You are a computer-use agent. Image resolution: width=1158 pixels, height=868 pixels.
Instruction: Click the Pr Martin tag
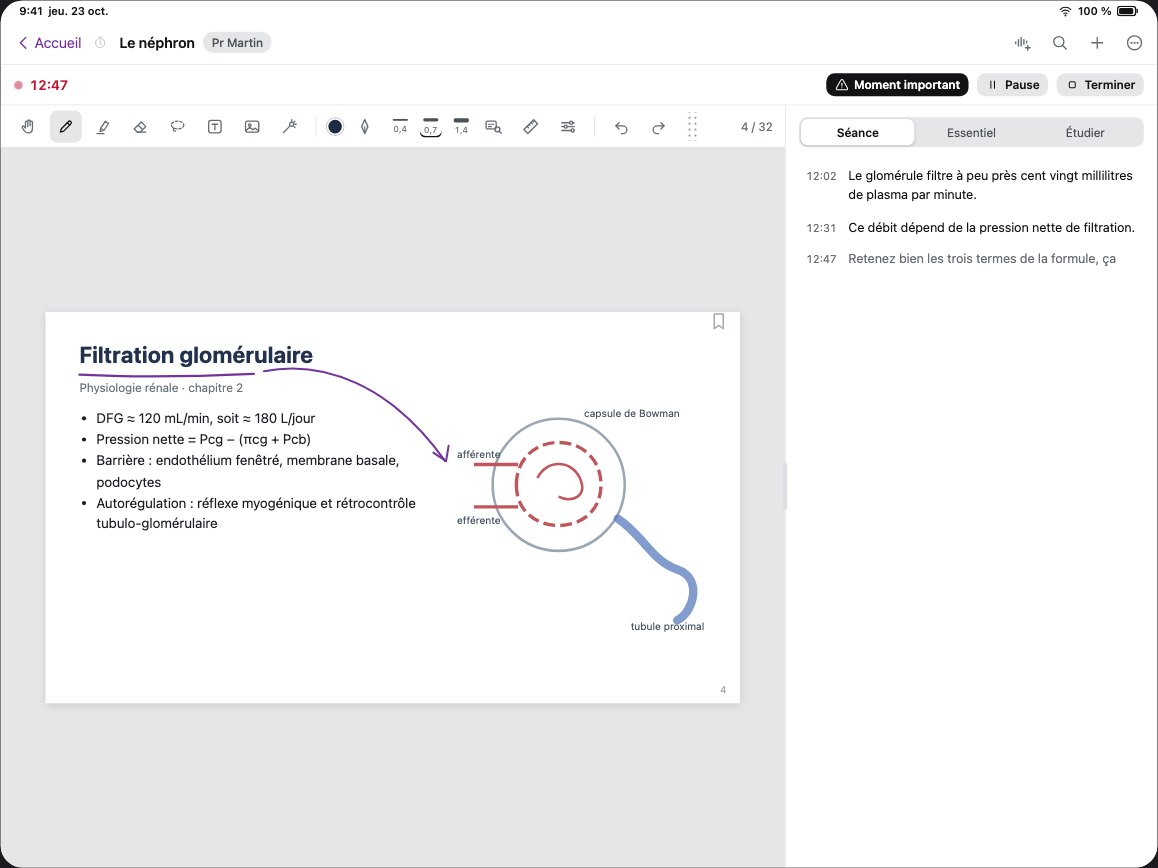[x=237, y=43]
